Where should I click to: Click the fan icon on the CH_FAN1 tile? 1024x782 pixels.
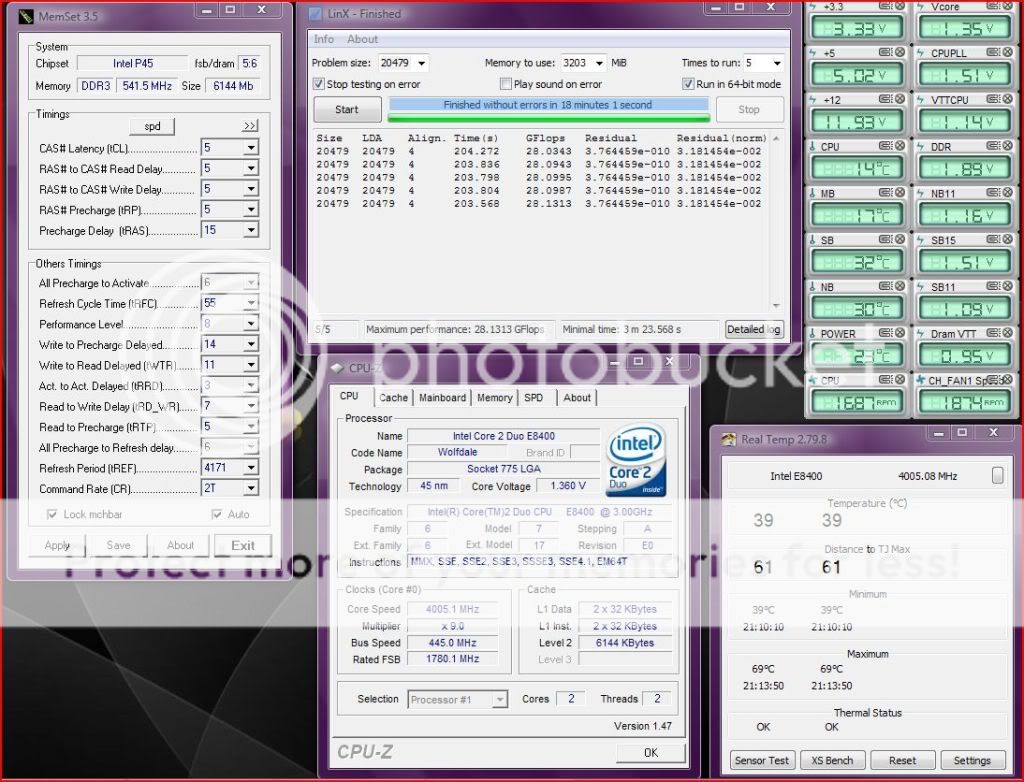pyautogui.click(x=921, y=380)
